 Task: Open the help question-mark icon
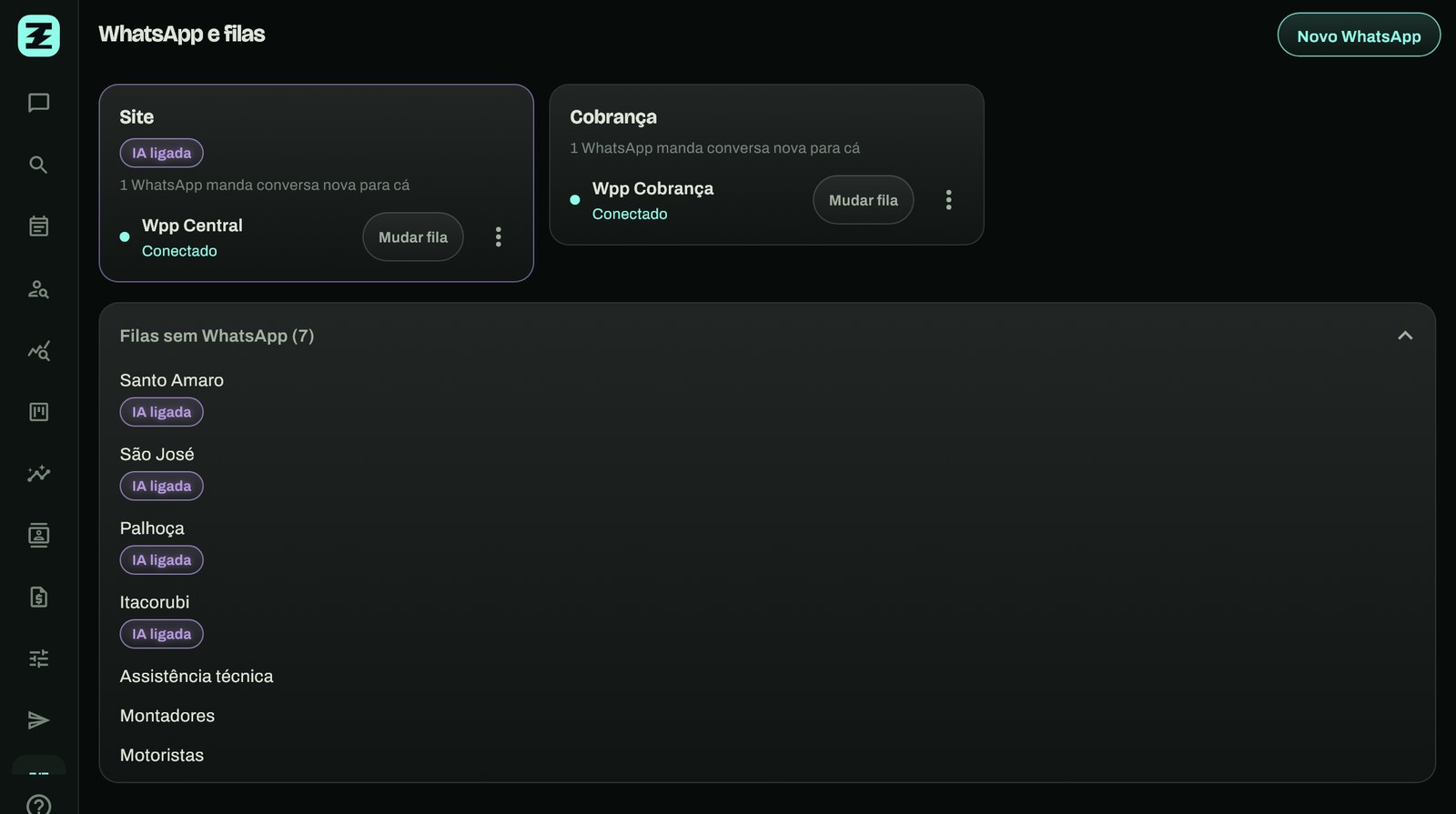click(38, 805)
